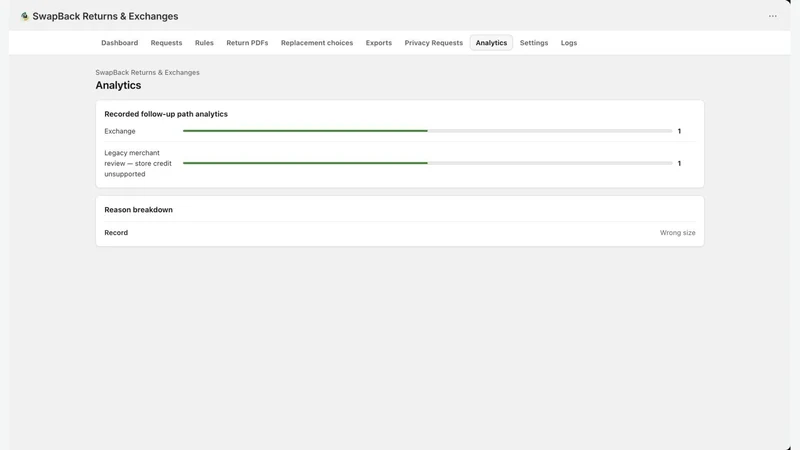
Task: Click the SwapBack app logo icon
Action: (x=24, y=16)
